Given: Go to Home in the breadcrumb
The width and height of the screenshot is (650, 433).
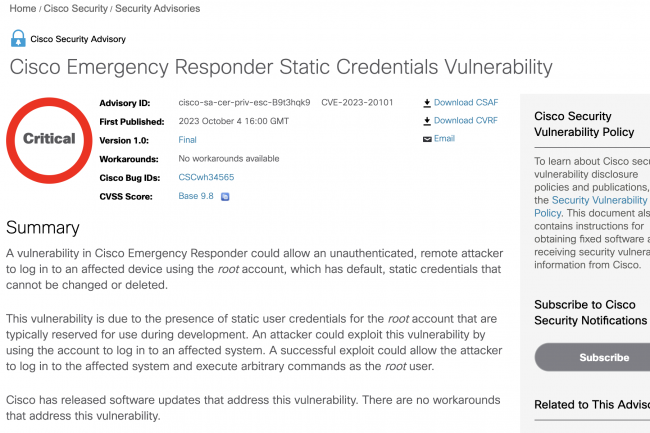Looking at the screenshot, I should 22,8.
